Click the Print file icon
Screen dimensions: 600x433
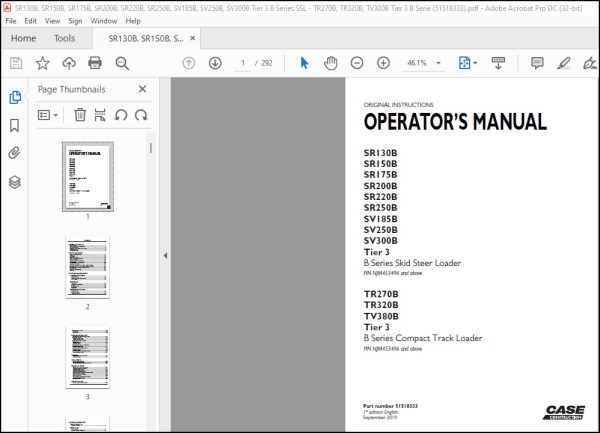pos(95,63)
